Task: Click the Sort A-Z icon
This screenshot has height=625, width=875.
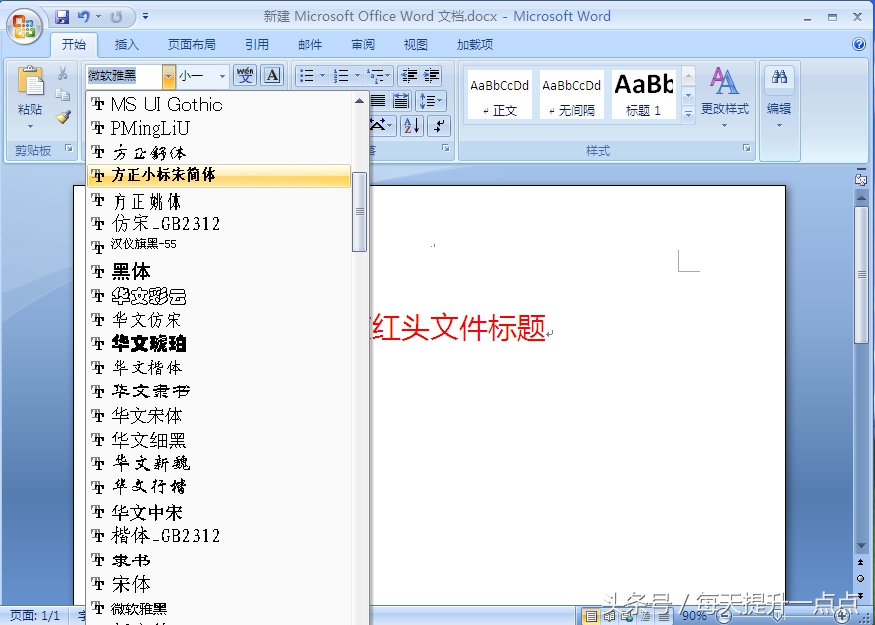Action: click(x=412, y=126)
